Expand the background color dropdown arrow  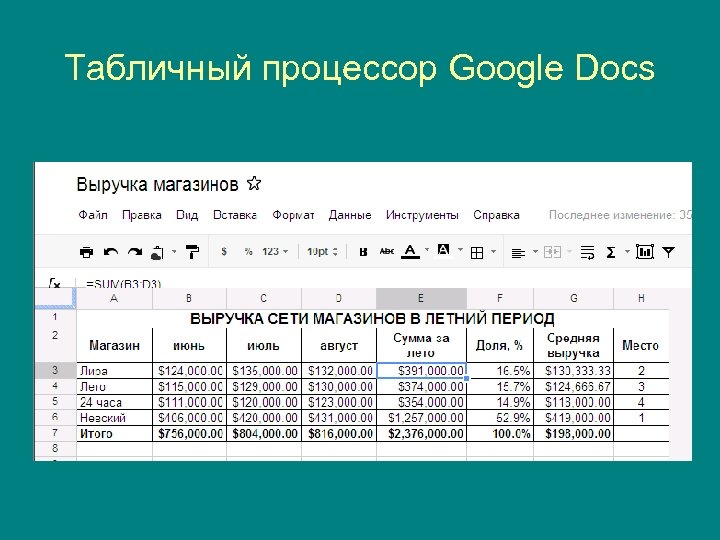[x=460, y=250]
